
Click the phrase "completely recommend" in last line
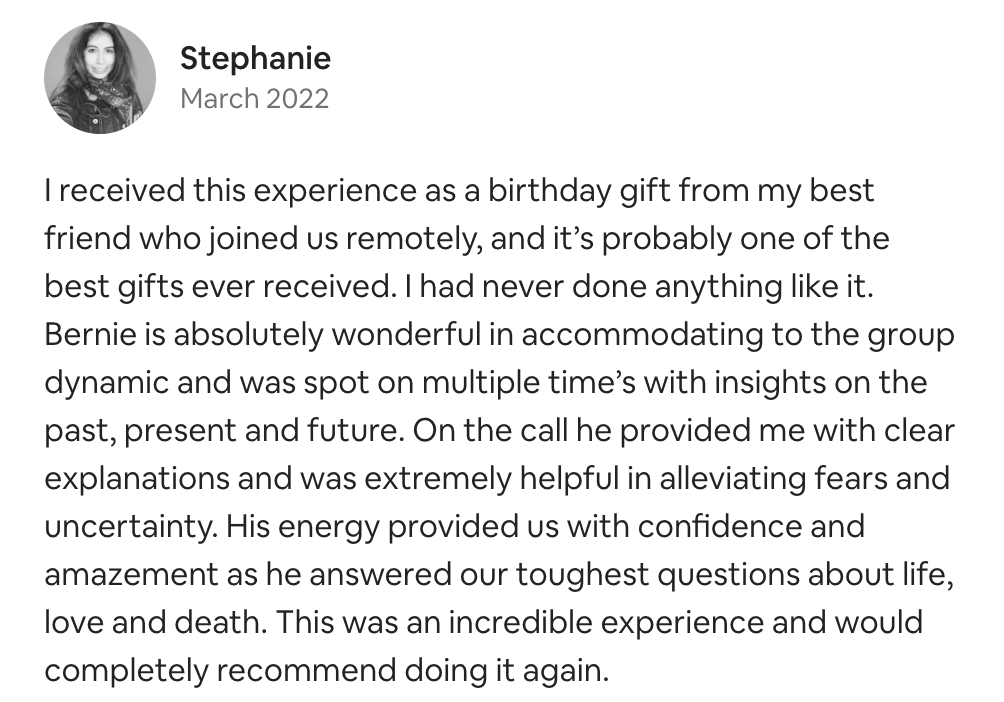(x=221, y=671)
